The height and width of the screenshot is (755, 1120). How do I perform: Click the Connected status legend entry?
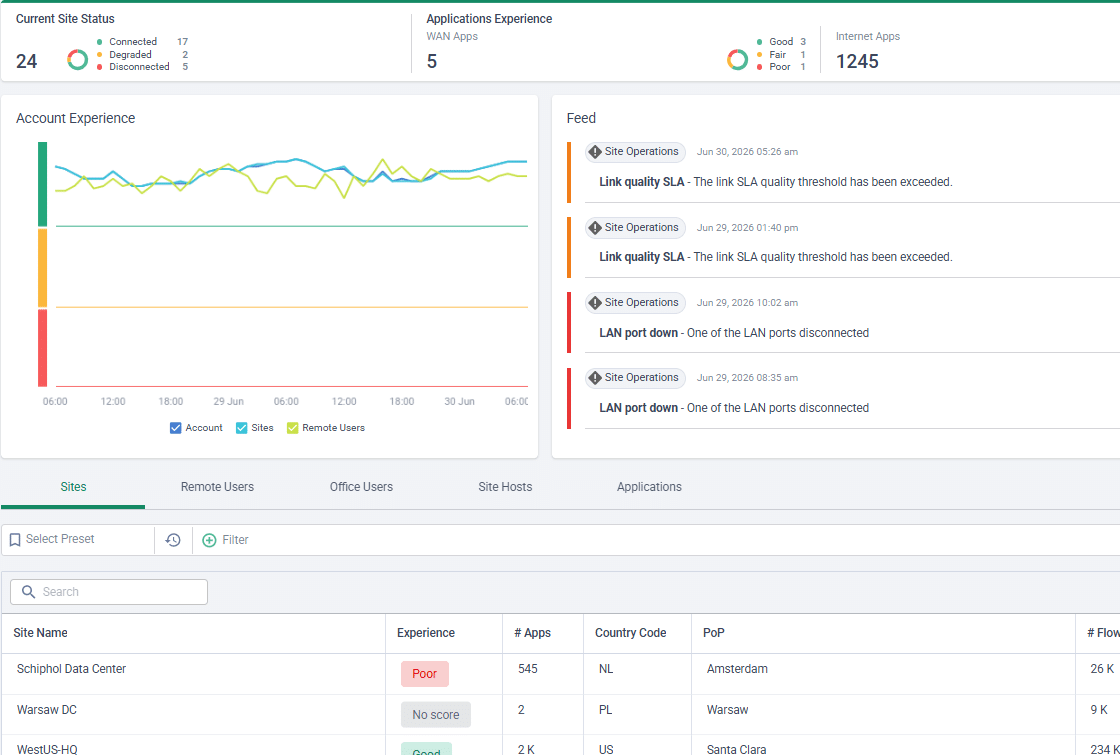(x=142, y=42)
